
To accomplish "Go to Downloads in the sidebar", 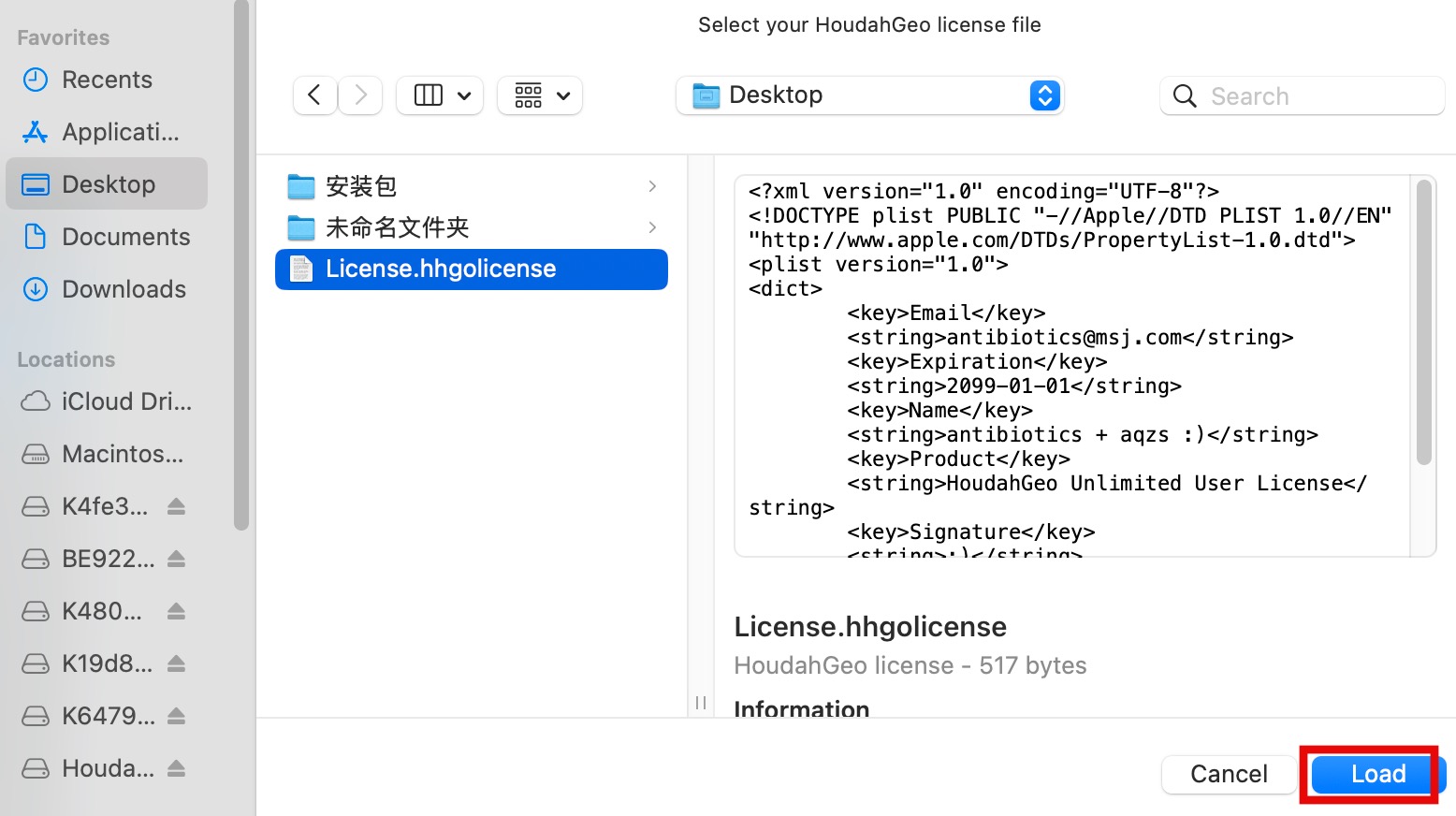I will coord(124,289).
